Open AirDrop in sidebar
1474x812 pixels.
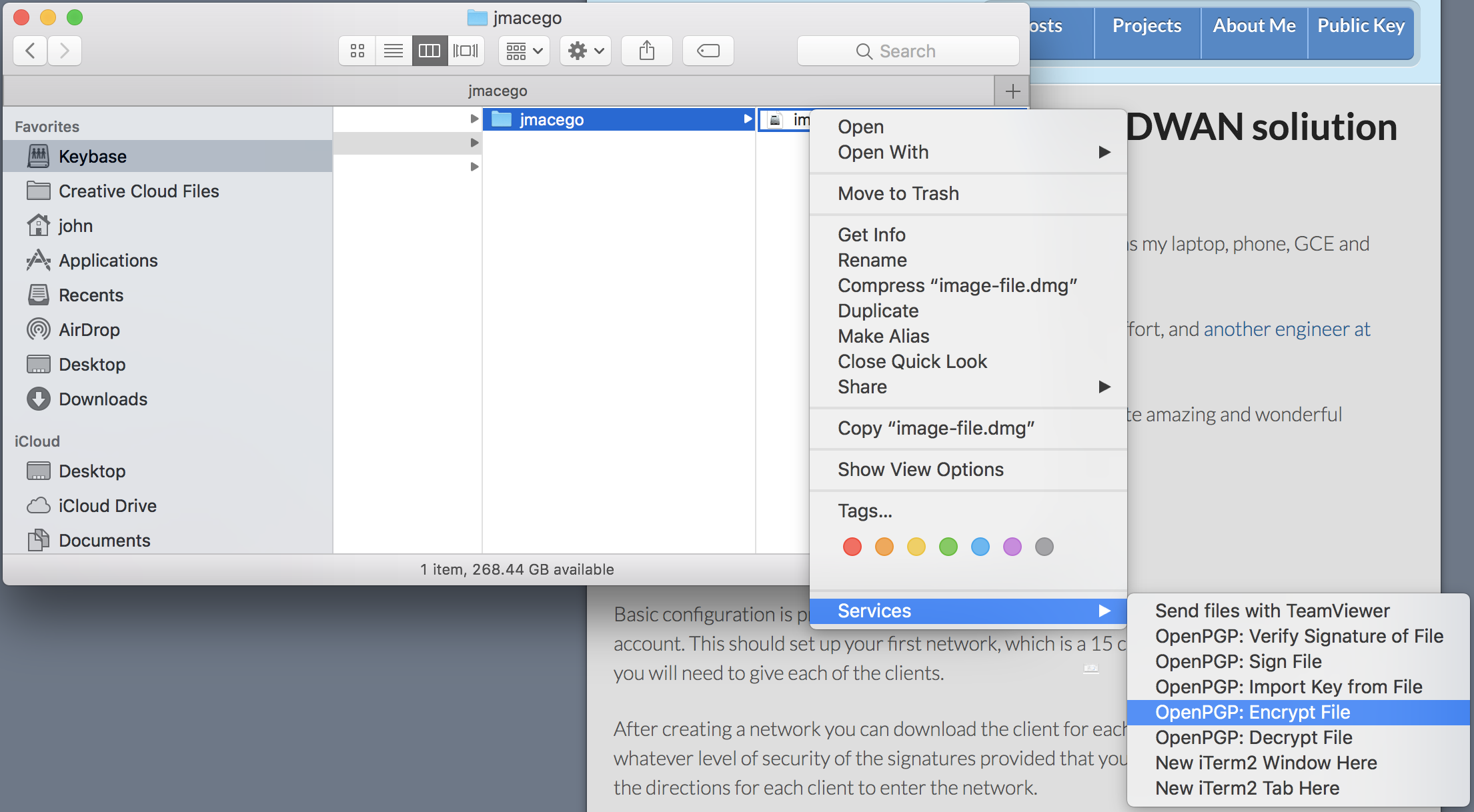click(x=168, y=329)
